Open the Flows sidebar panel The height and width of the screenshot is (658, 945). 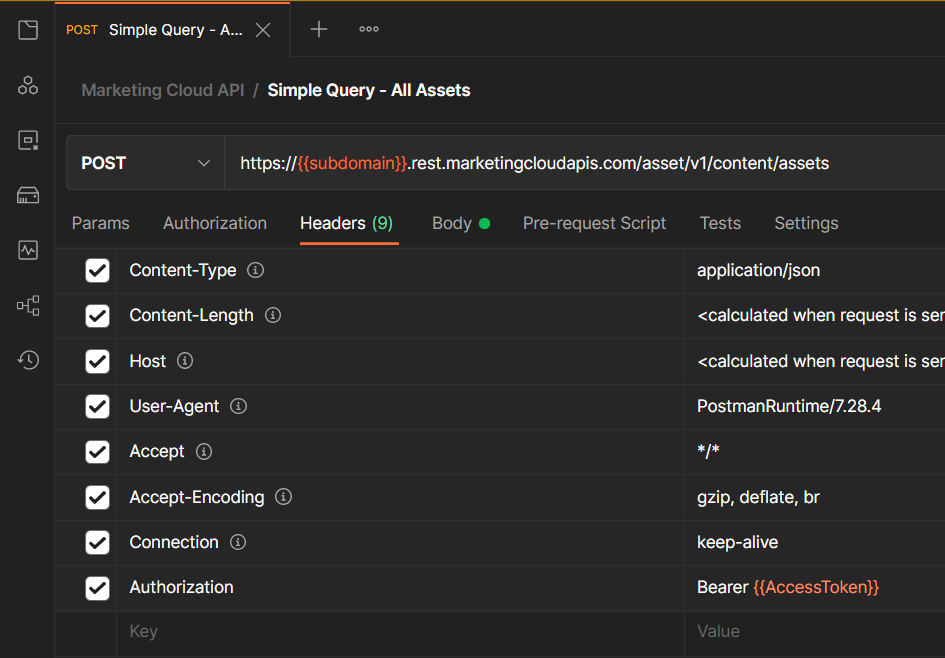[27, 306]
